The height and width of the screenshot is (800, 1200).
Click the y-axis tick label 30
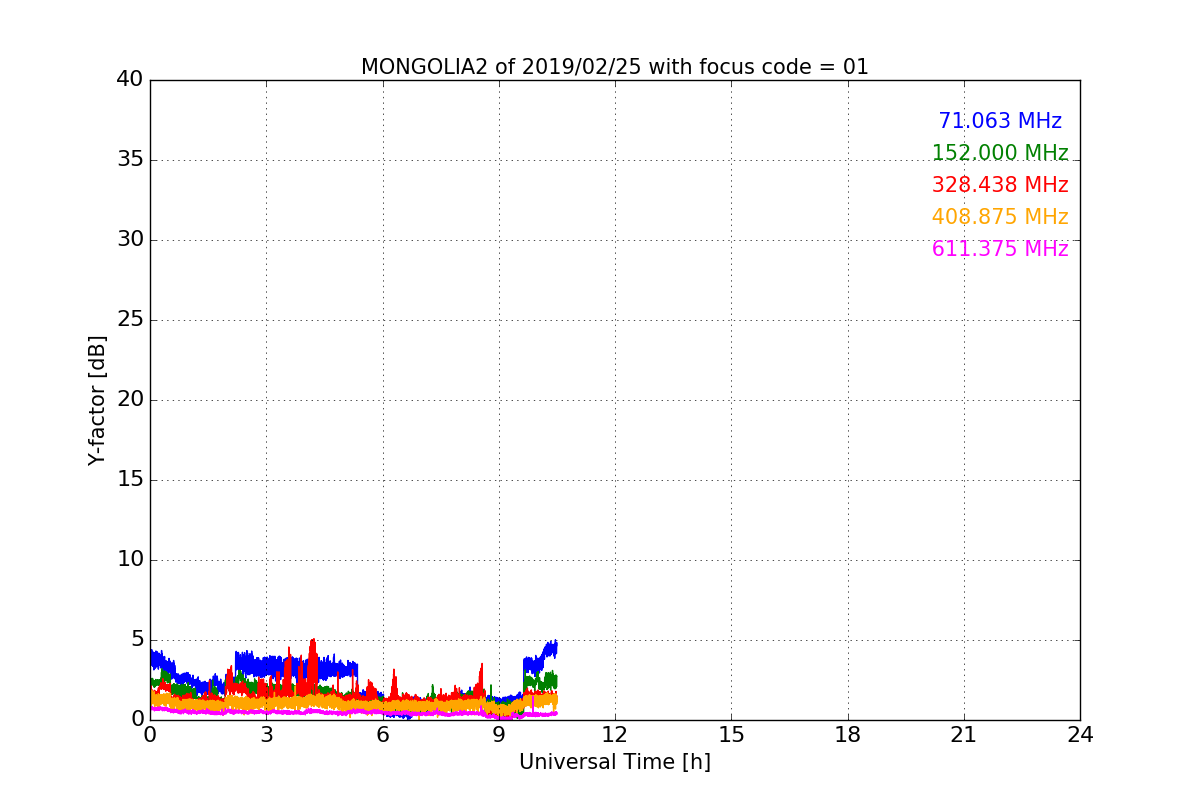(x=130, y=239)
